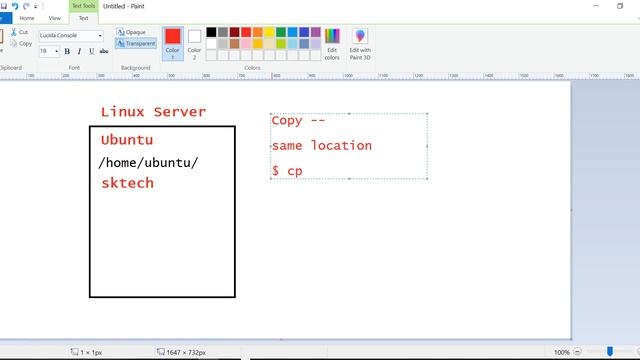Pick the purple color swatch
640x360 pixels.
316,32
